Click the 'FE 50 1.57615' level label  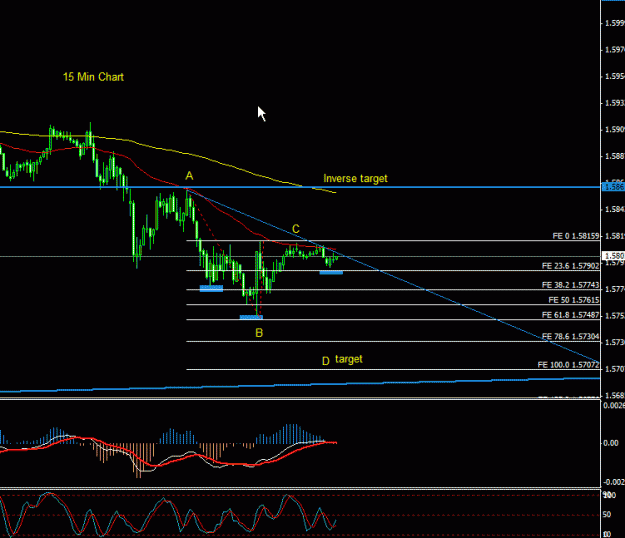574,300
